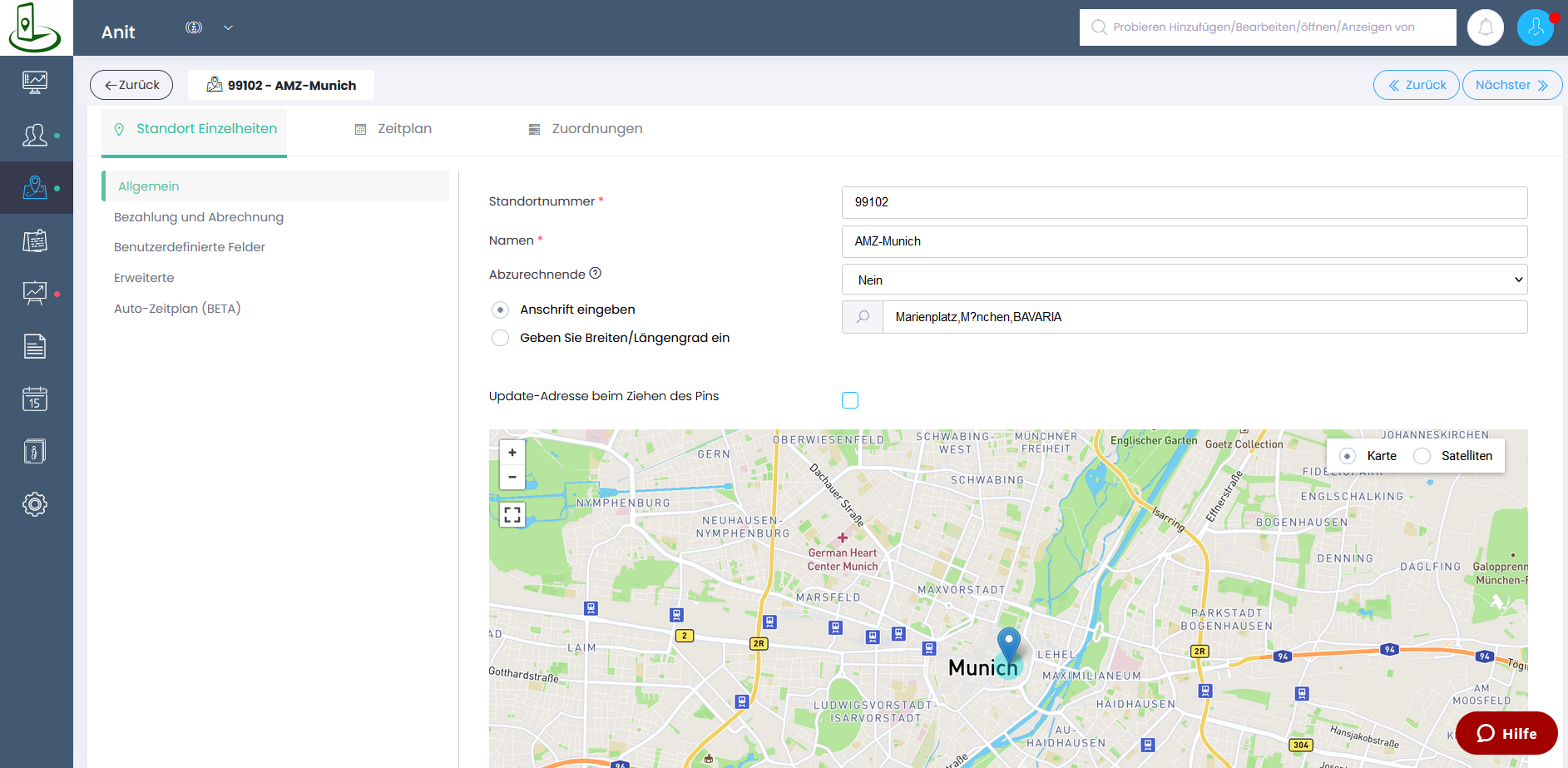Open the user profile avatar
The width and height of the screenshot is (1568, 768).
1535,27
